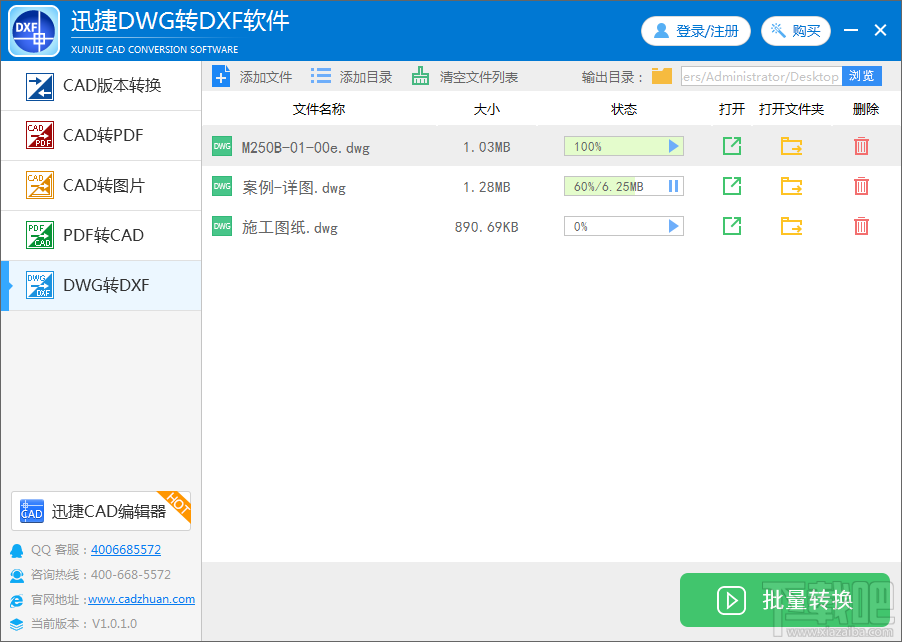The width and height of the screenshot is (902, 642).
Task: Open QQ customer service link 4006685572
Action: (x=126, y=550)
